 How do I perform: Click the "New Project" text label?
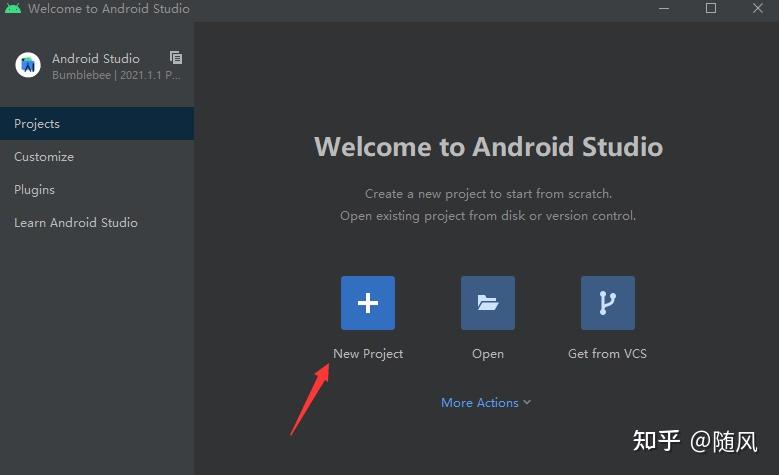click(x=368, y=354)
